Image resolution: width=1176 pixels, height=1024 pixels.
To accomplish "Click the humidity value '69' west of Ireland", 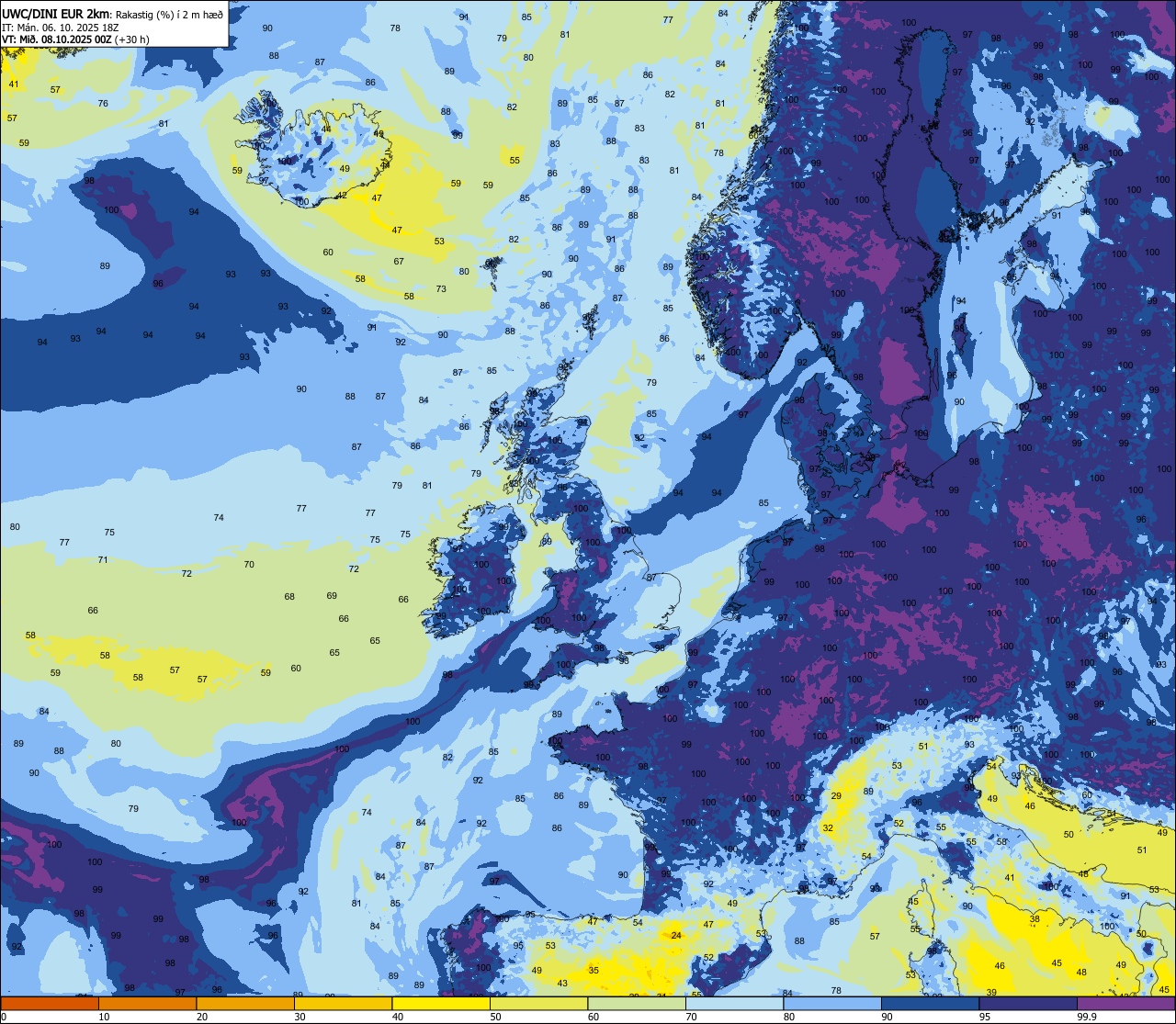I will [x=332, y=596].
